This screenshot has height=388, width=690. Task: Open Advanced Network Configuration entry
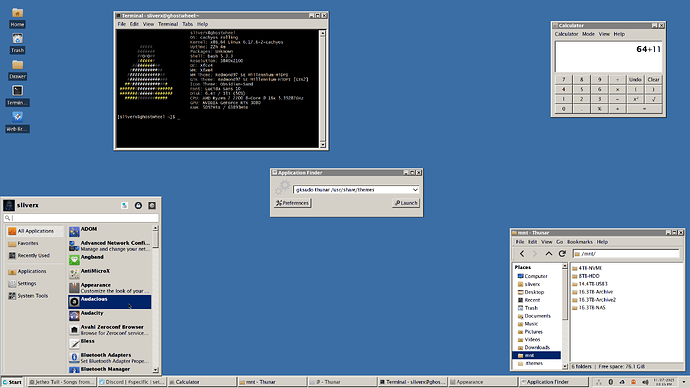coord(110,245)
